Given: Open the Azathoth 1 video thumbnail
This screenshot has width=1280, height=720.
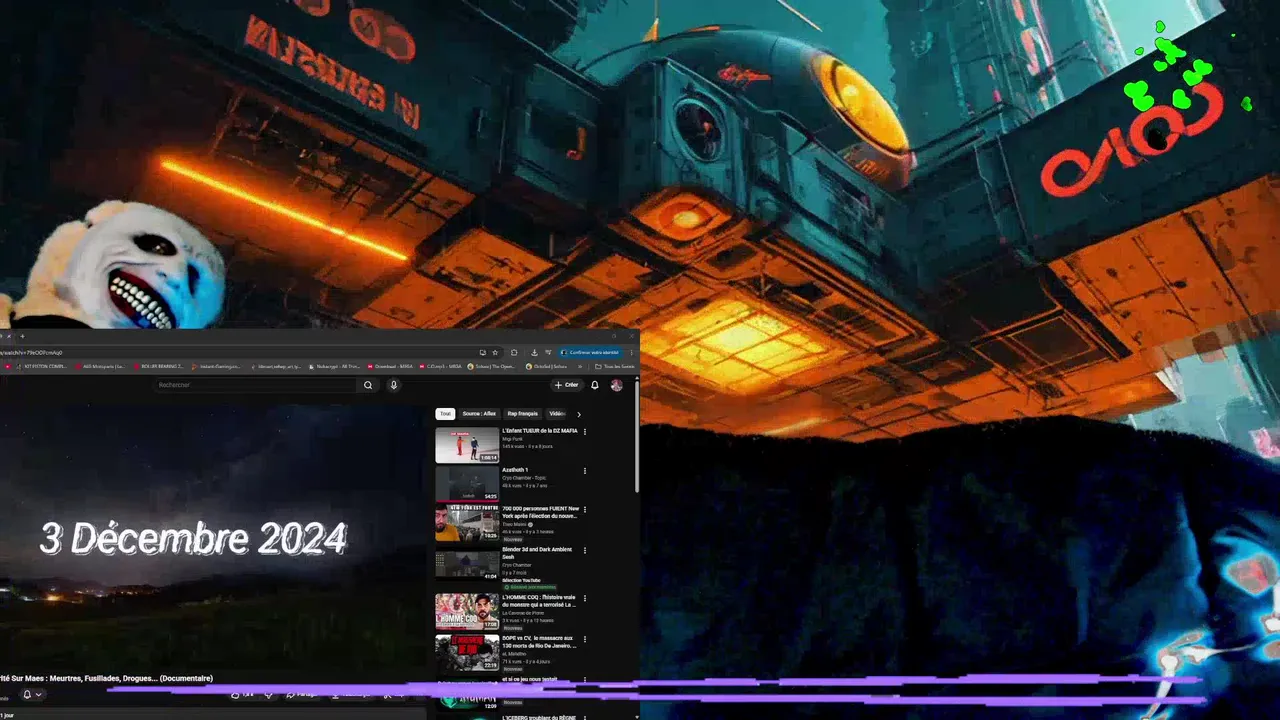Looking at the screenshot, I should tap(467, 484).
